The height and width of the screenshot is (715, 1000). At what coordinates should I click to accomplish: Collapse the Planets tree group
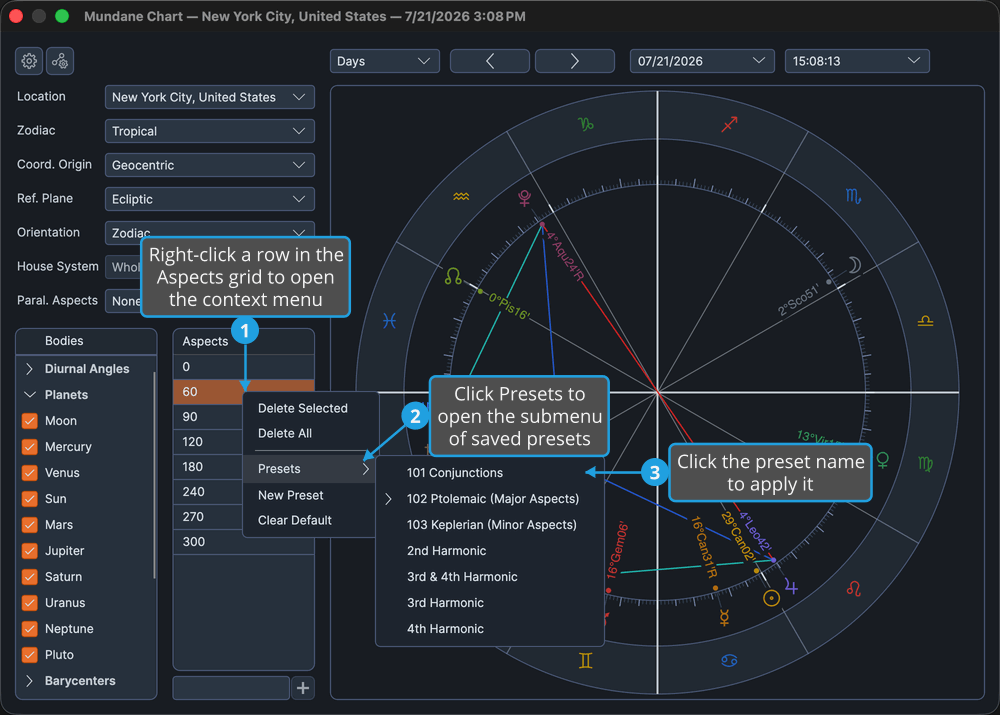click(x=29, y=395)
